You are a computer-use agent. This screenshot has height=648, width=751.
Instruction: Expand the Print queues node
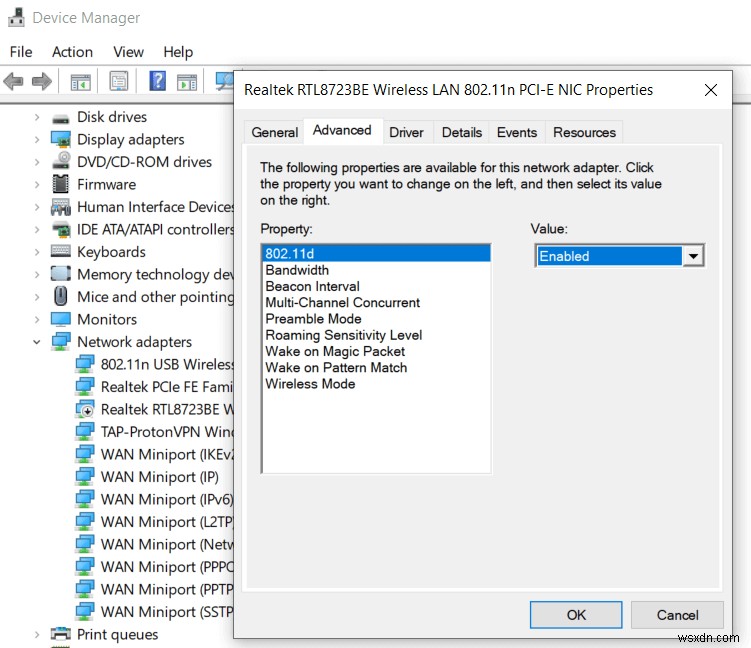(x=37, y=635)
